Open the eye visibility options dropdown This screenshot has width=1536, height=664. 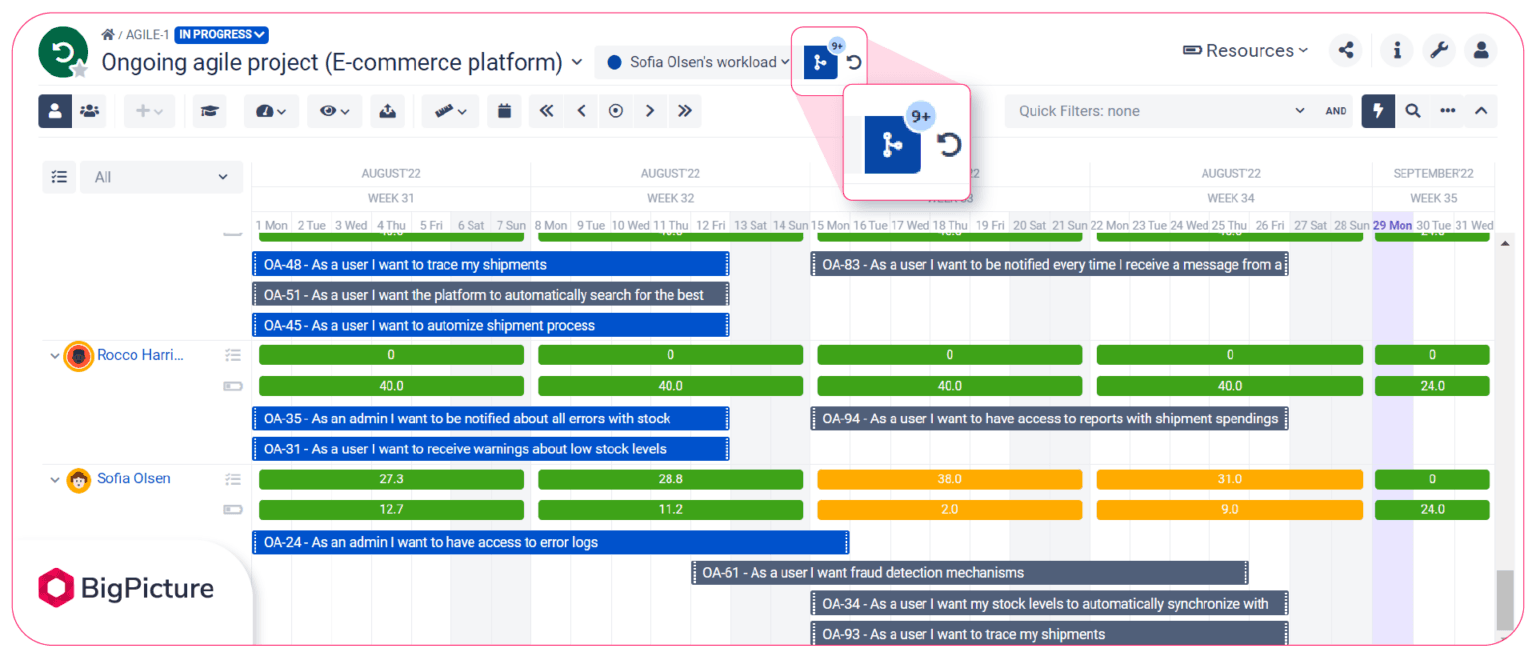(x=334, y=111)
